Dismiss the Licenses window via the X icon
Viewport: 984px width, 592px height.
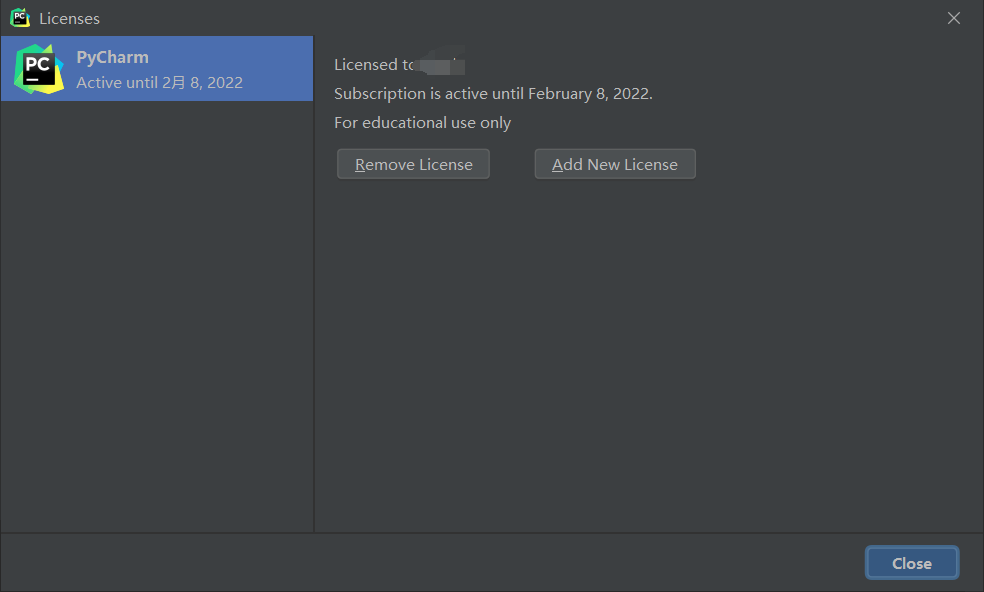click(953, 18)
